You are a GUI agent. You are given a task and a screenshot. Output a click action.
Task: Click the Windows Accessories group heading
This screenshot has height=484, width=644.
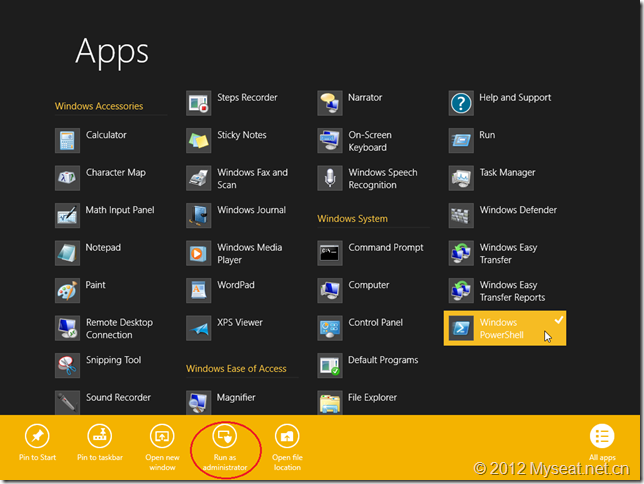click(99, 106)
